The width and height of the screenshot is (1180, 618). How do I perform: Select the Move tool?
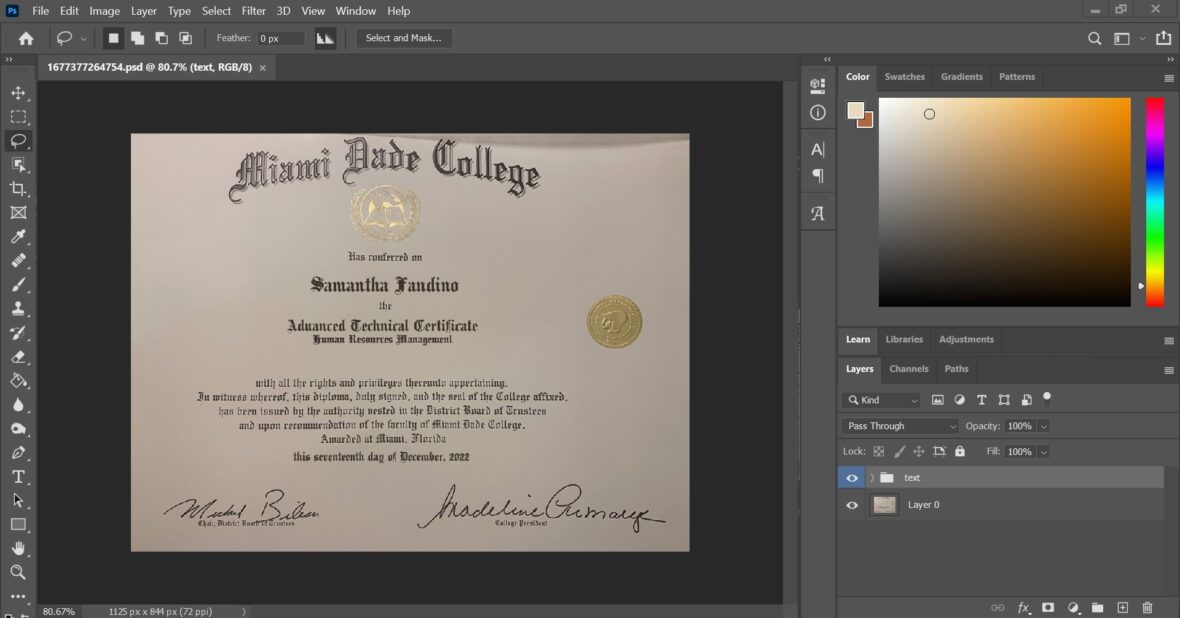(x=18, y=92)
